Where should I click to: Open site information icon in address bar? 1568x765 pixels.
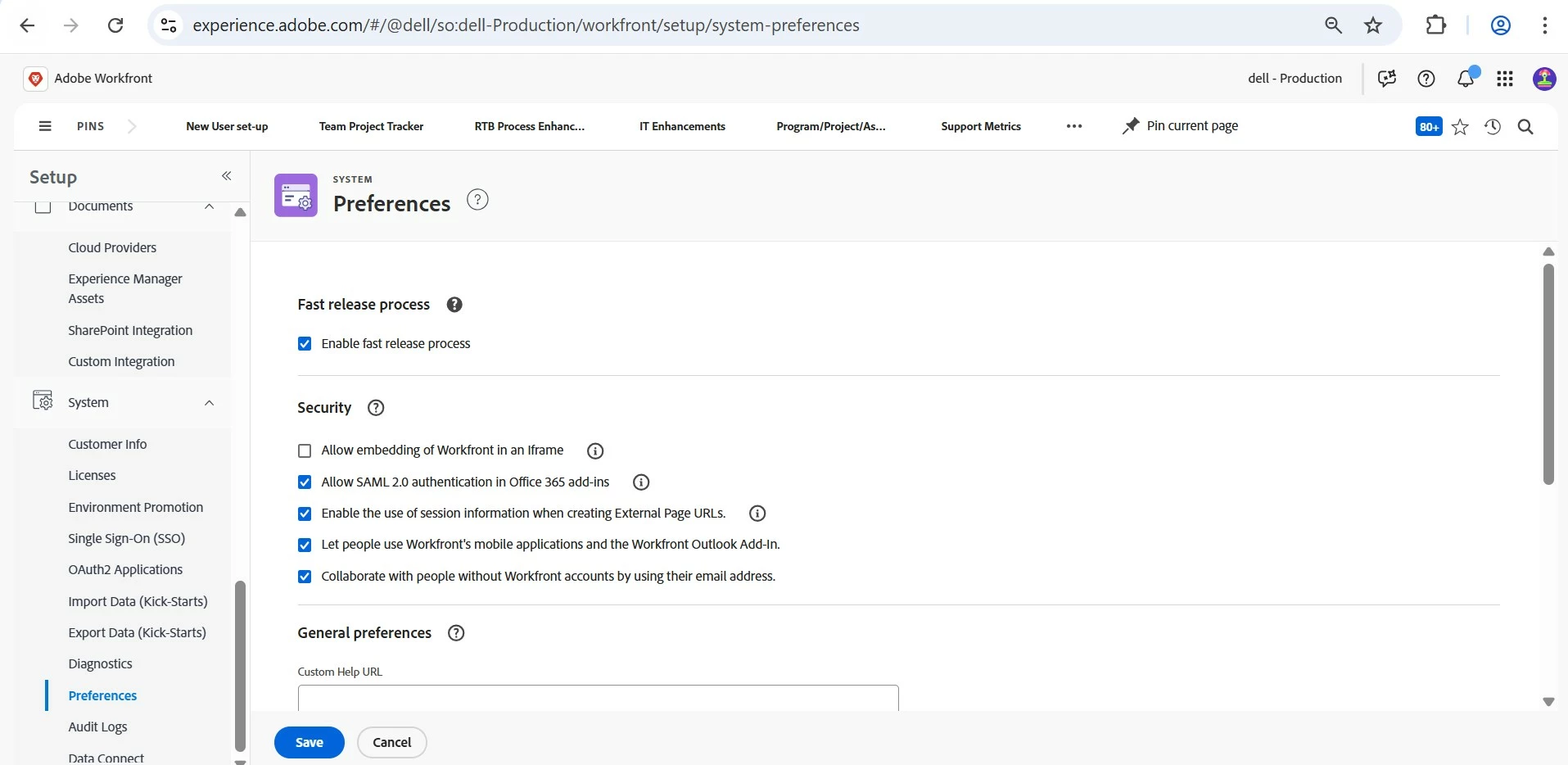point(169,25)
